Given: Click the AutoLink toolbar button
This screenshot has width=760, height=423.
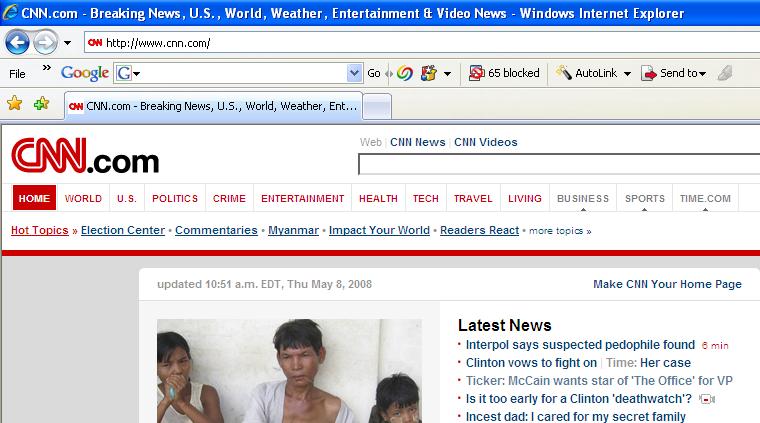Looking at the screenshot, I should [x=593, y=73].
